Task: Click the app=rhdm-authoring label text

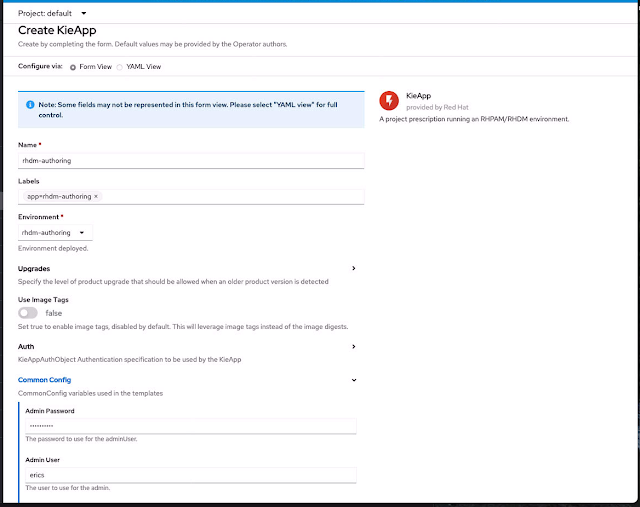Action: click(59, 196)
